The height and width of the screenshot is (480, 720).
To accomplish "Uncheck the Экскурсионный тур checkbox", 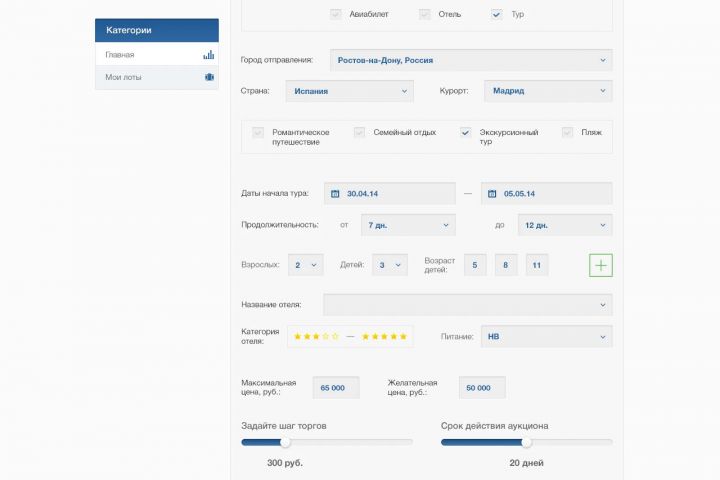I will pos(466,132).
